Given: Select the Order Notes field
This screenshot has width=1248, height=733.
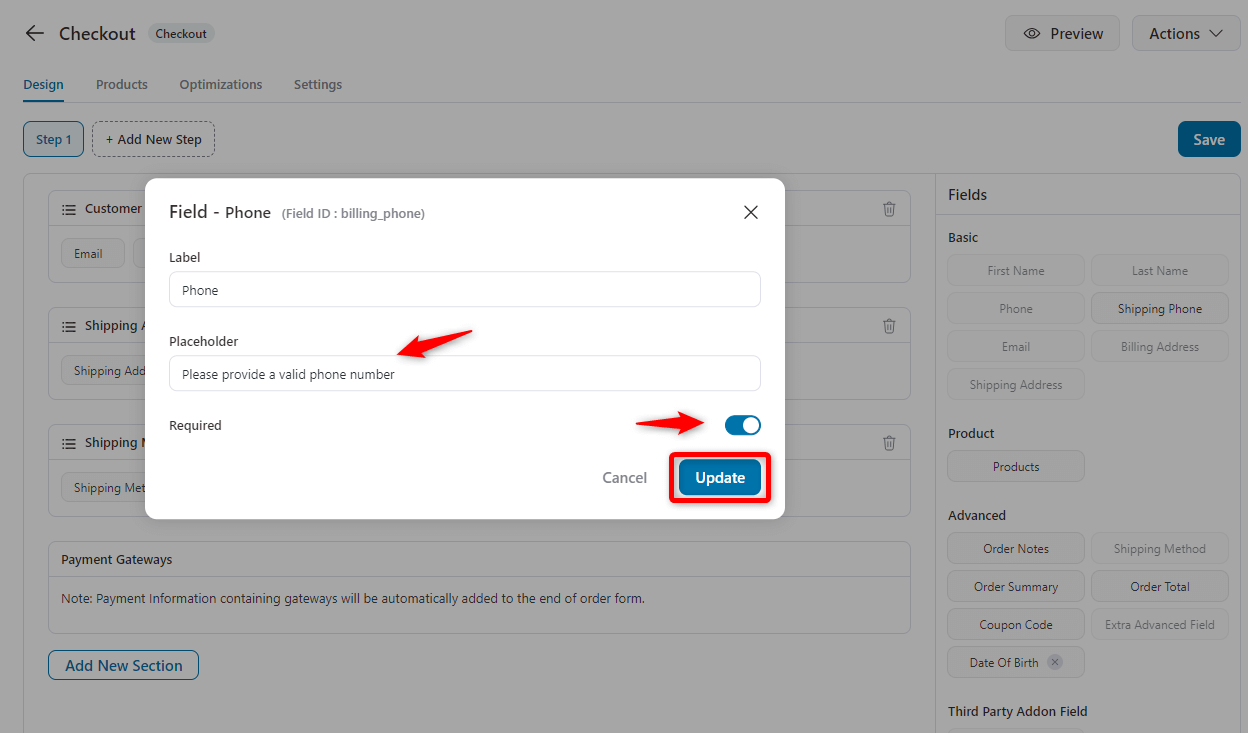Looking at the screenshot, I should (x=1016, y=549).
